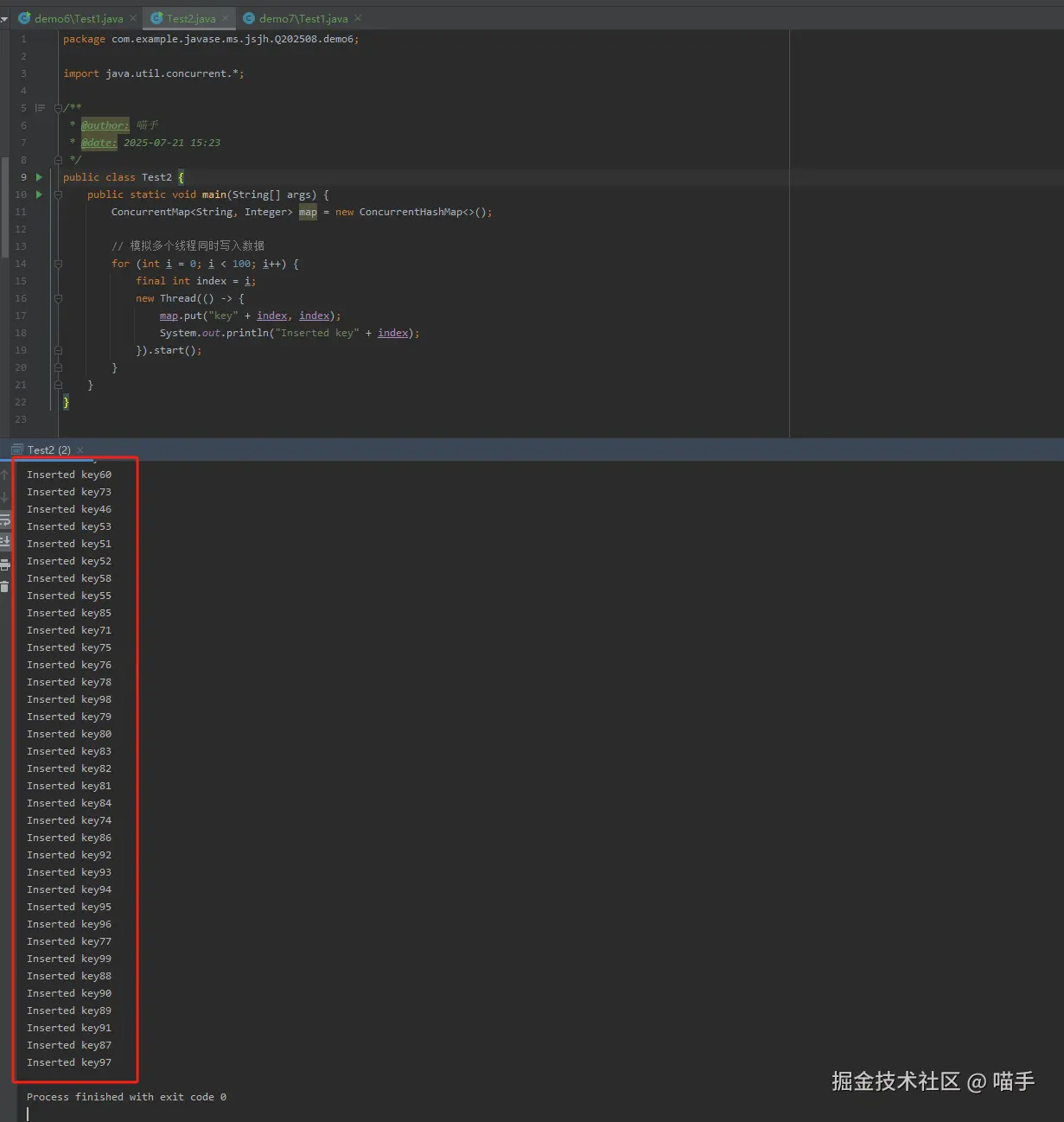Switch to the demo6\Test1.java tab
This screenshot has width=1064, height=1122.
click(x=79, y=18)
